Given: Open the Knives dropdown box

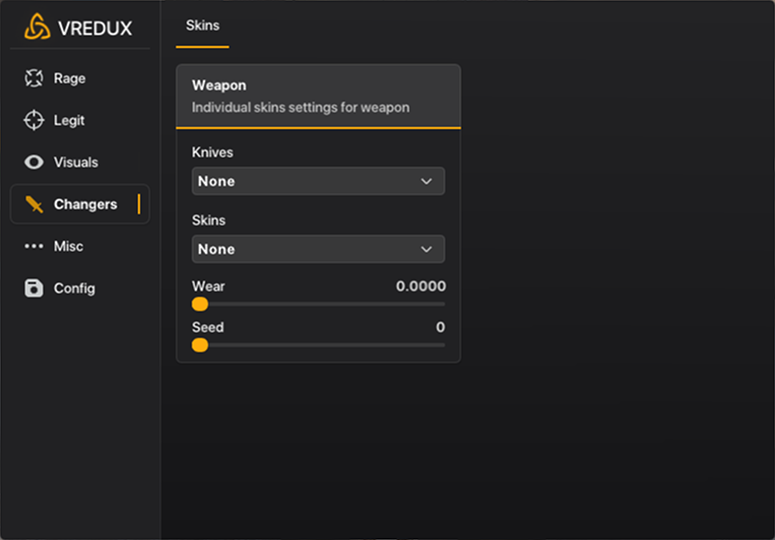Looking at the screenshot, I should (x=317, y=181).
